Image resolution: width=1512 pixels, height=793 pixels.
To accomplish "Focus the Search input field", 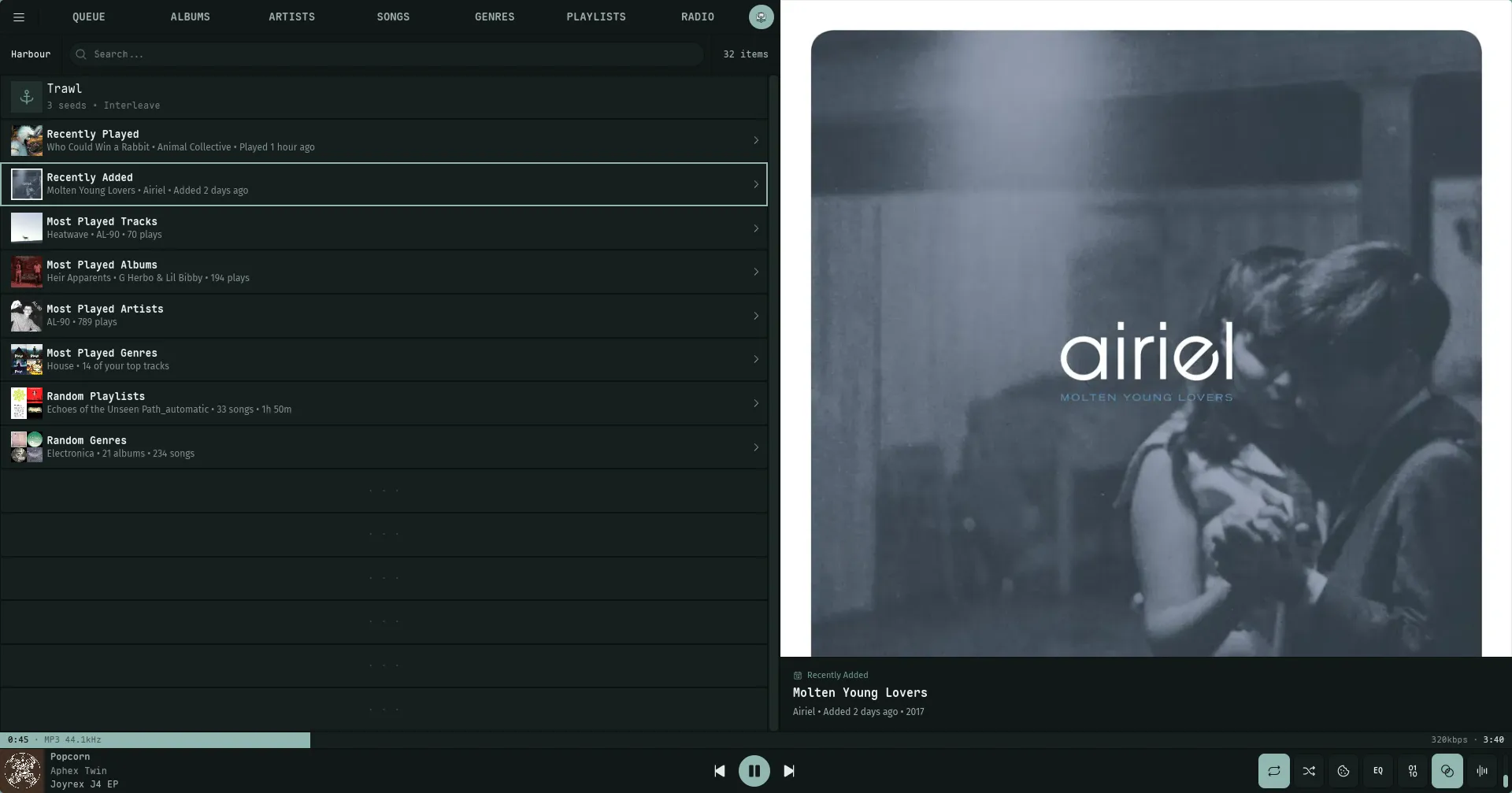I will click(x=386, y=54).
